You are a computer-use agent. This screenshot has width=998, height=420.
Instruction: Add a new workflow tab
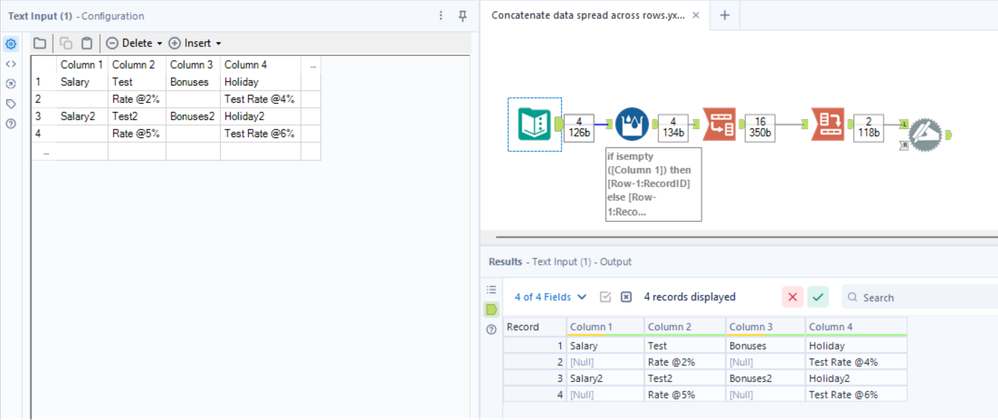(x=724, y=16)
